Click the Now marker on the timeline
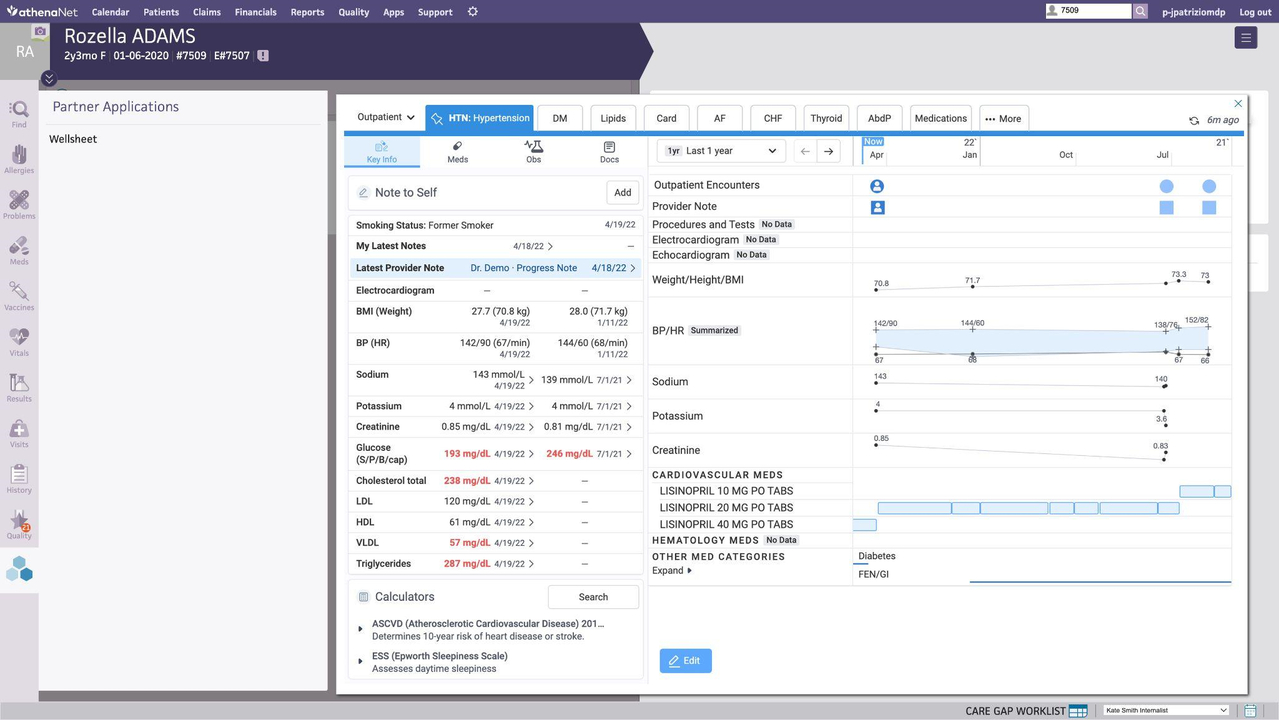 873,142
